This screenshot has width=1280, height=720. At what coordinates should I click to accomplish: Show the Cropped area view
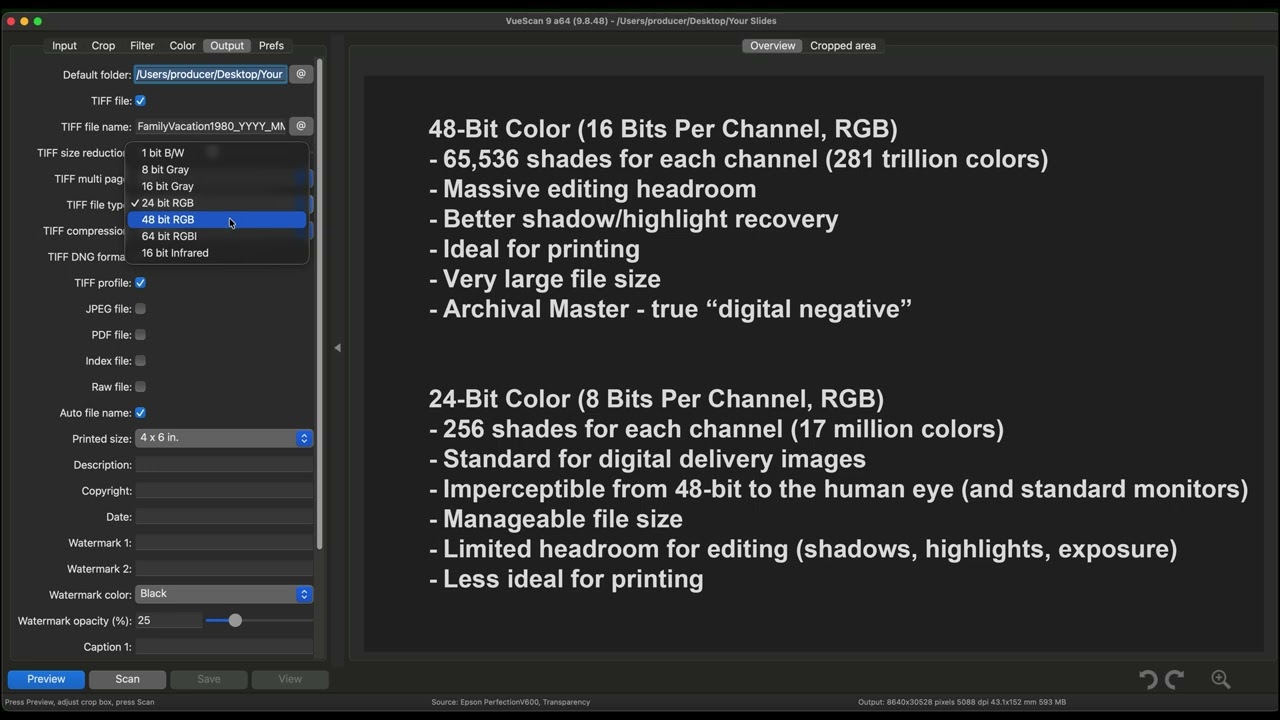pyautogui.click(x=843, y=46)
